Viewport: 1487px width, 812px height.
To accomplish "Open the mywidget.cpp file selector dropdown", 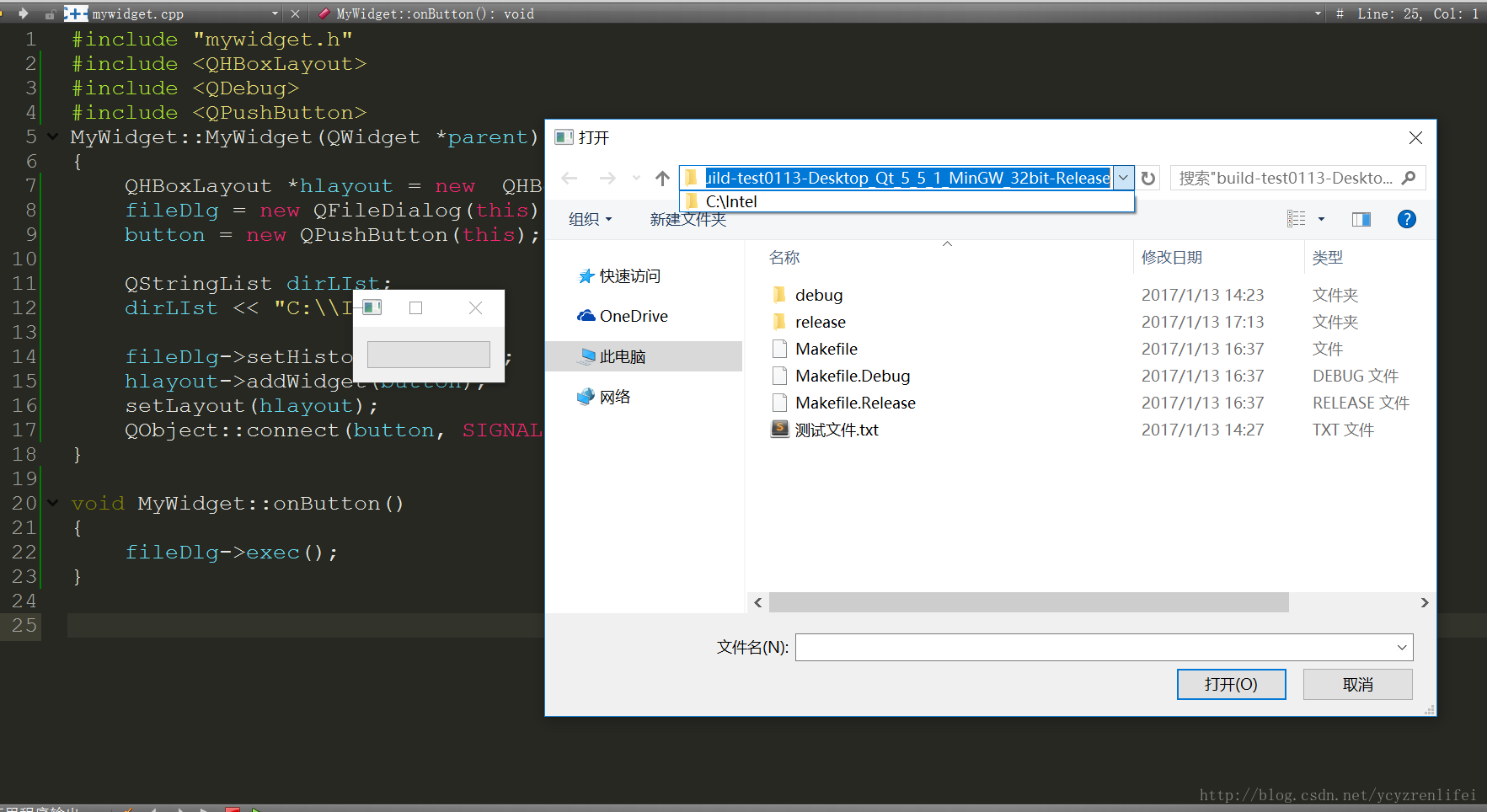I will [x=275, y=13].
